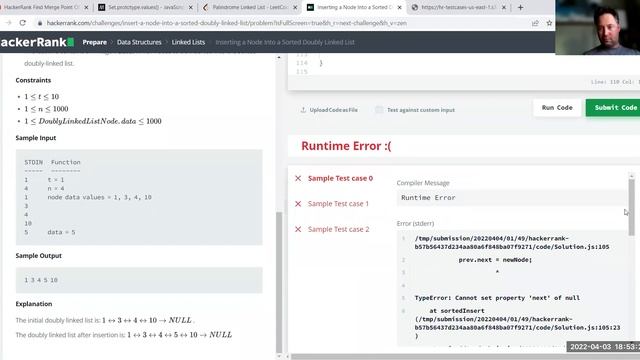This screenshot has height=360, width=640.
Task: Switch to HackerRank Find Merge Point tab
Action: pyautogui.click(x=41, y=7)
